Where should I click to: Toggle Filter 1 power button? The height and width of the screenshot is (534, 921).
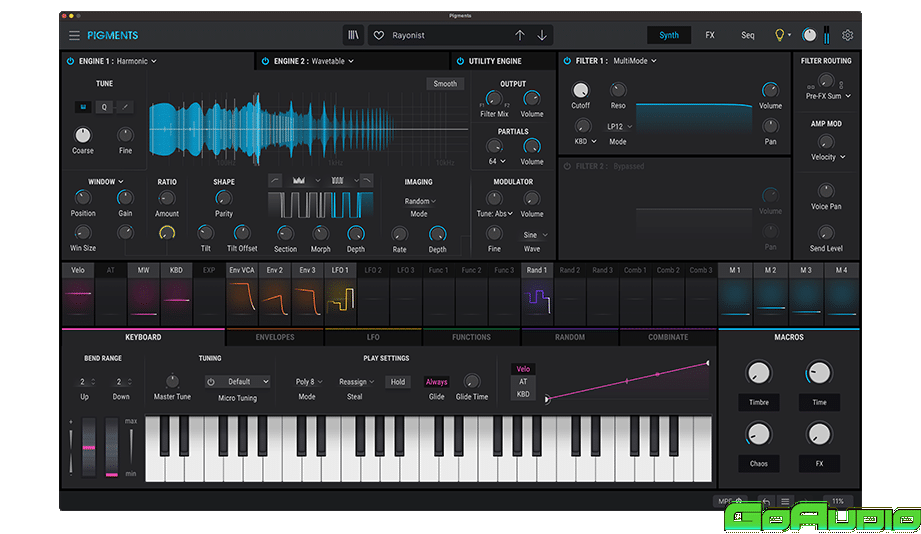pyautogui.click(x=567, y=61)
